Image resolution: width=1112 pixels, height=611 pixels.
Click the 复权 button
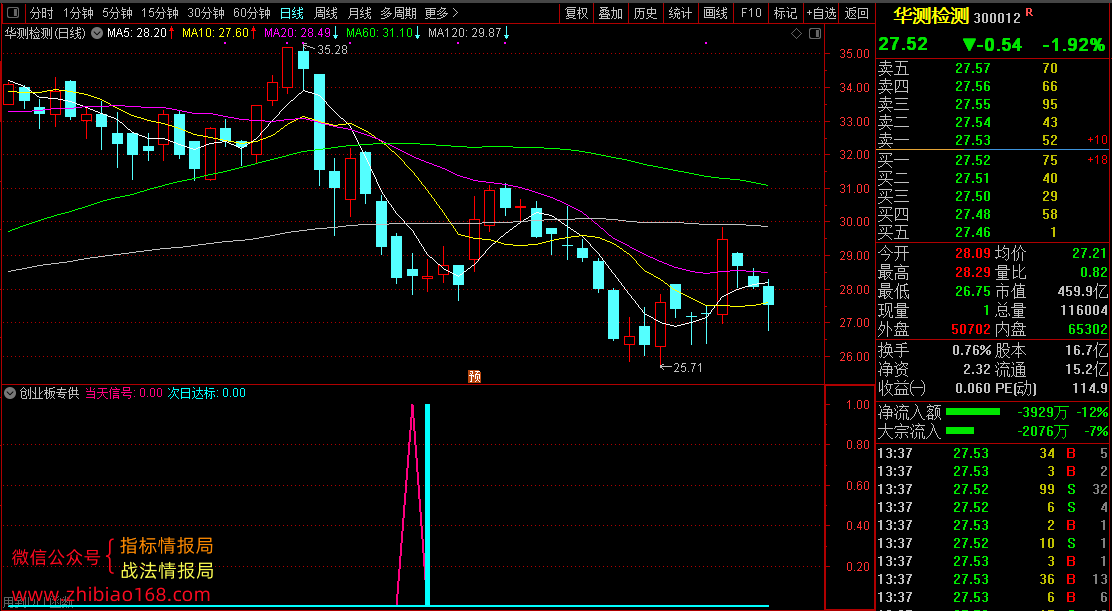coord(576,13)
